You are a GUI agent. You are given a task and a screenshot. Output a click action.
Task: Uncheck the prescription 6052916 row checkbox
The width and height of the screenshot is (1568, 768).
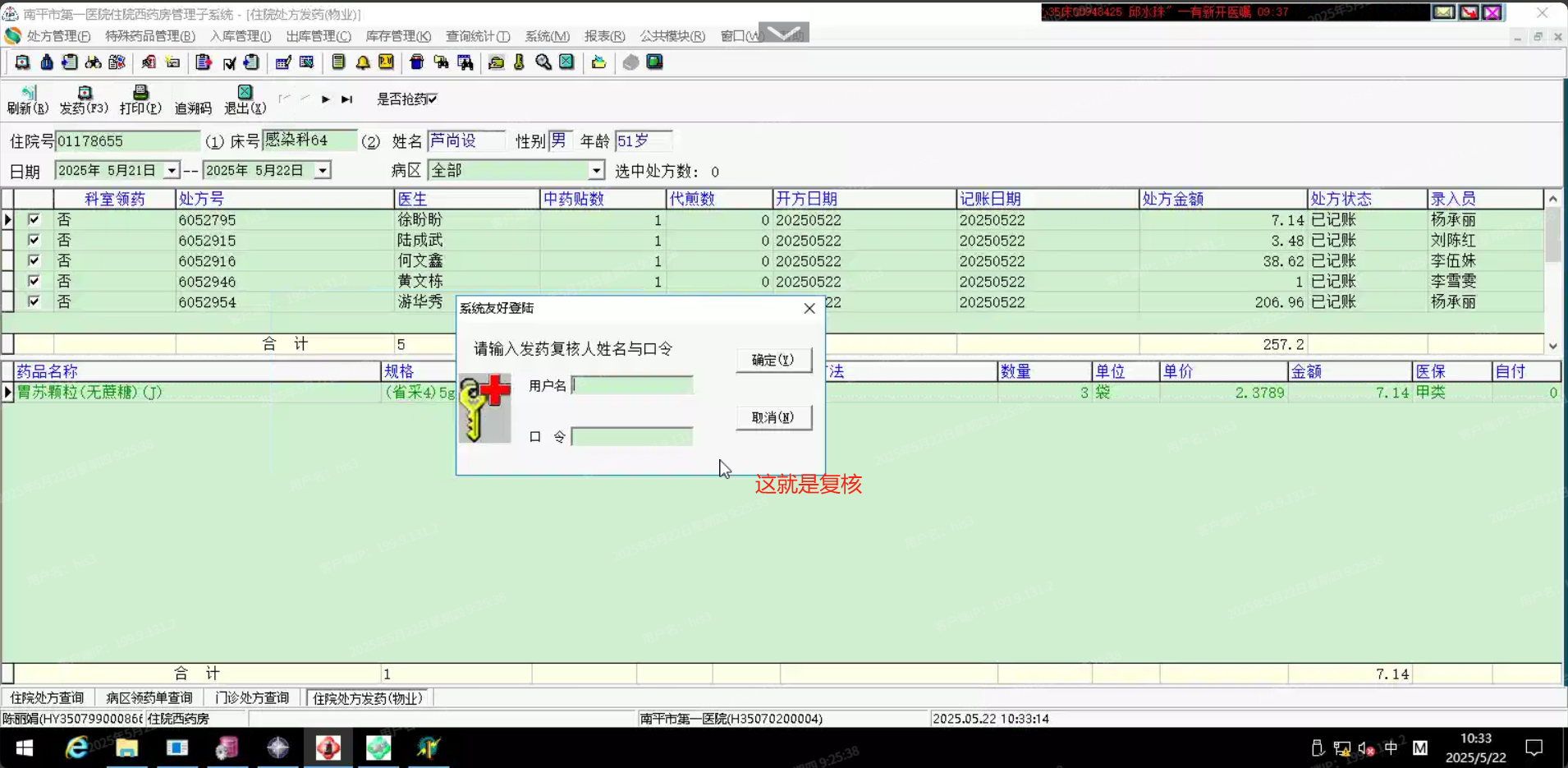point(34,260)
